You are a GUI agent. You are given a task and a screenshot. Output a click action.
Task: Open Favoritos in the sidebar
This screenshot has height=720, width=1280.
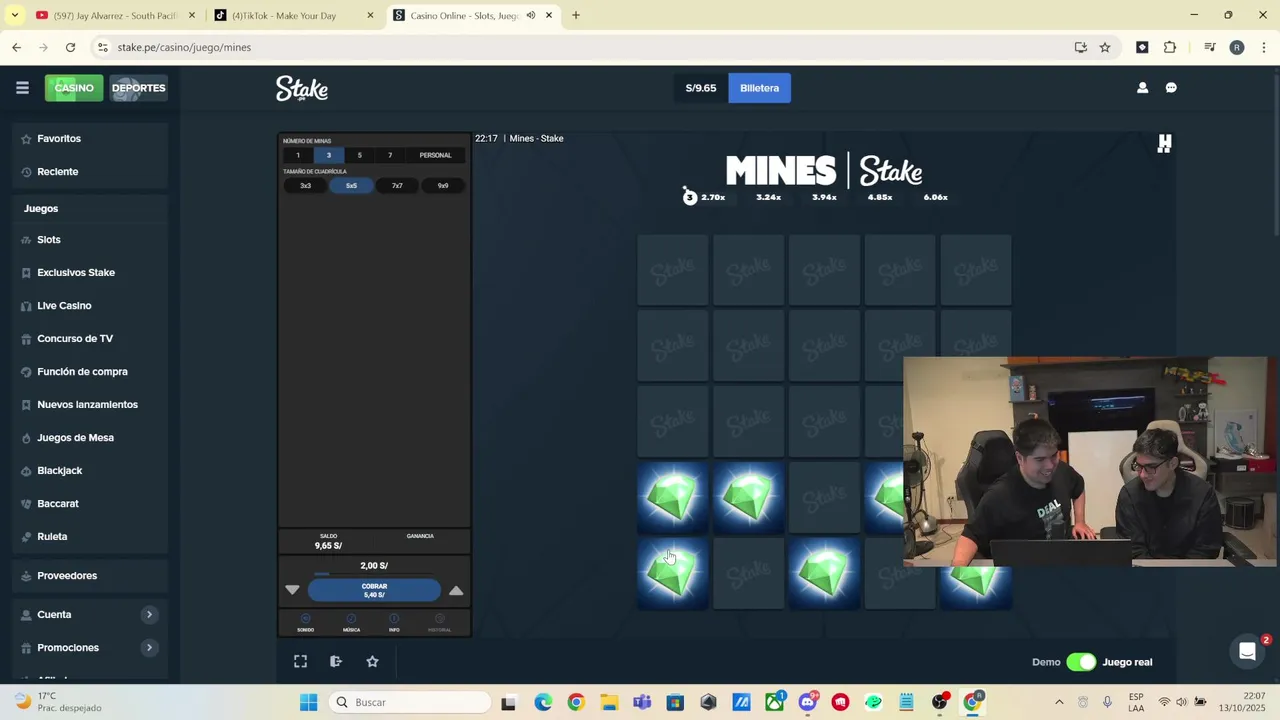point(59,138)
